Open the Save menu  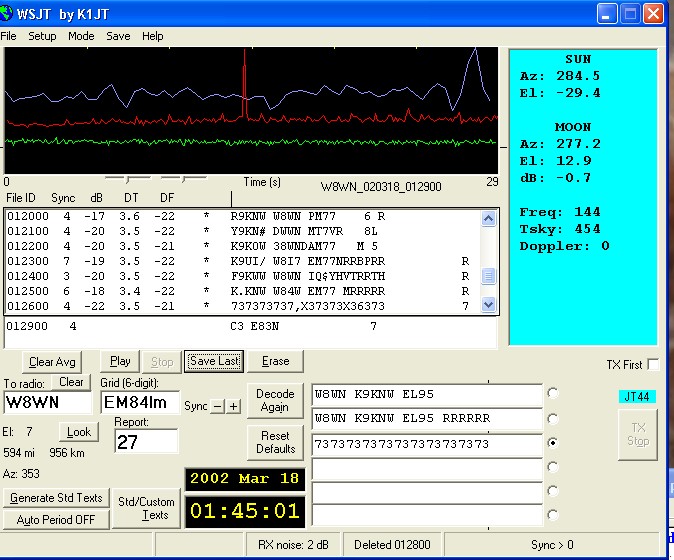tap(118, 36)
